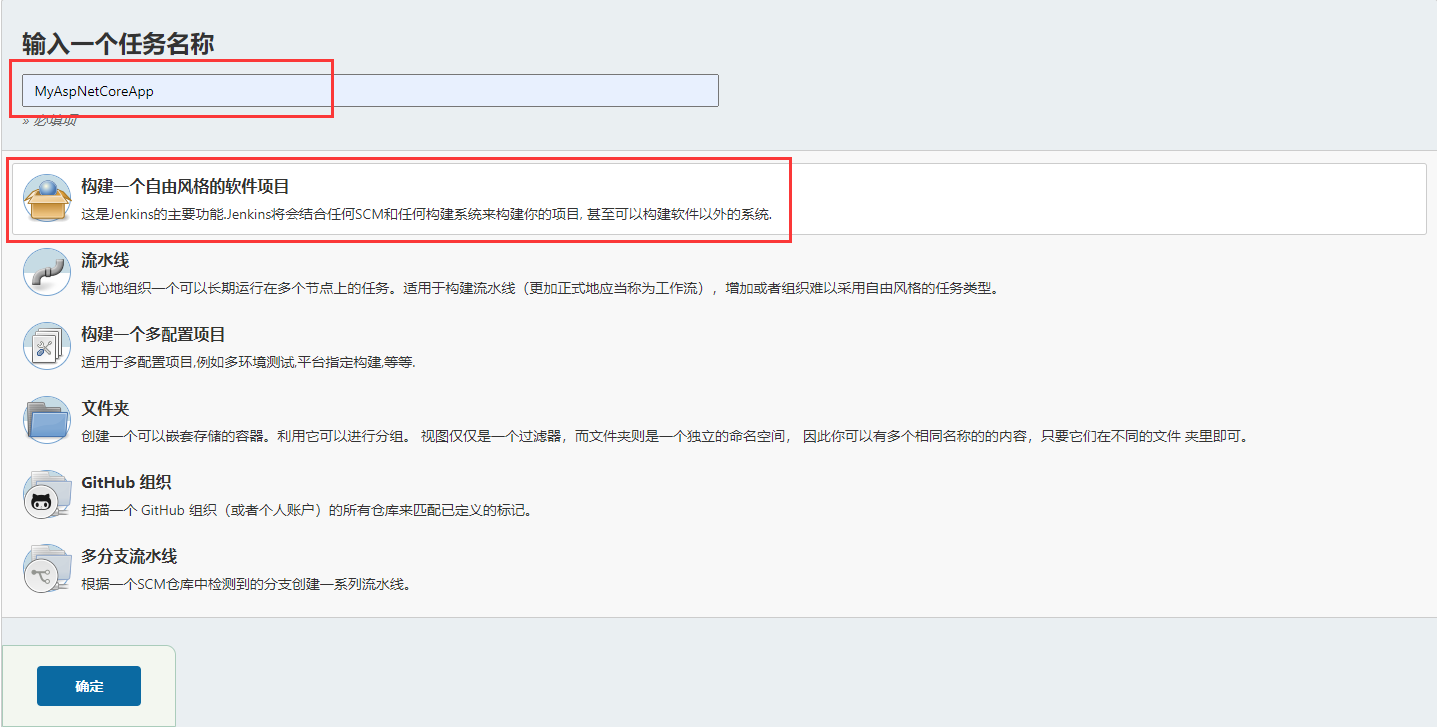Click the Pipeline project icon
The image size is (1437, 727).
(x=46, y=271)
